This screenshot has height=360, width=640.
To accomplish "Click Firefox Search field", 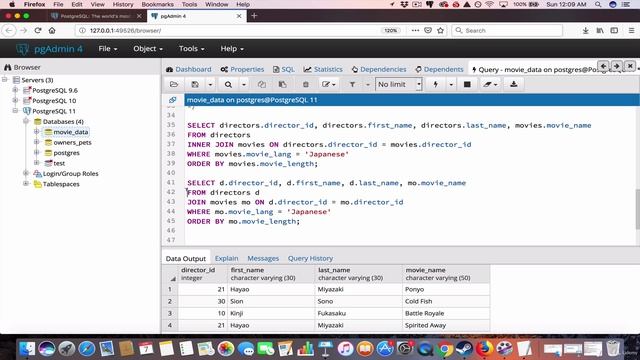I will point(507,31).
